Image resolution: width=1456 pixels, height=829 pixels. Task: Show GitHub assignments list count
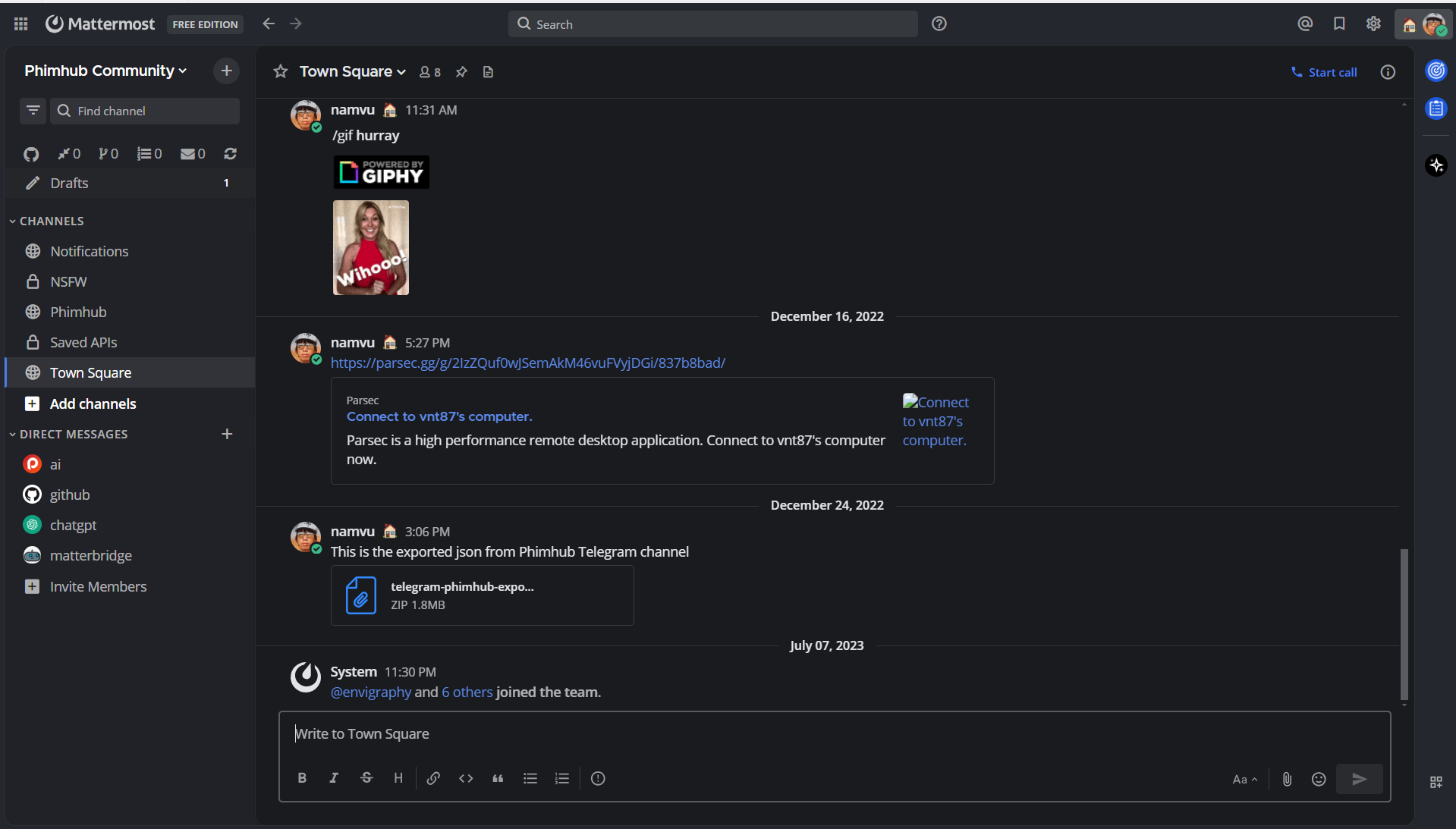pos(149,154)
